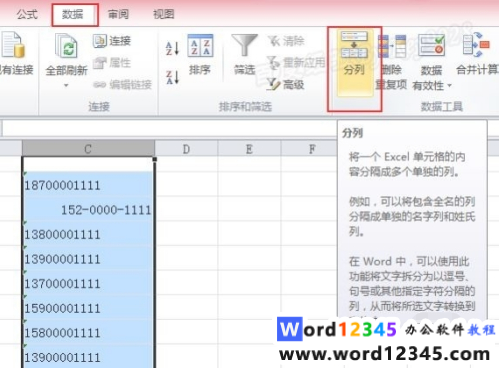The height and width of the screenshot is (370, 500).
Task: Click 删除重复项 remove duplicates
Action: coord(391,62)
